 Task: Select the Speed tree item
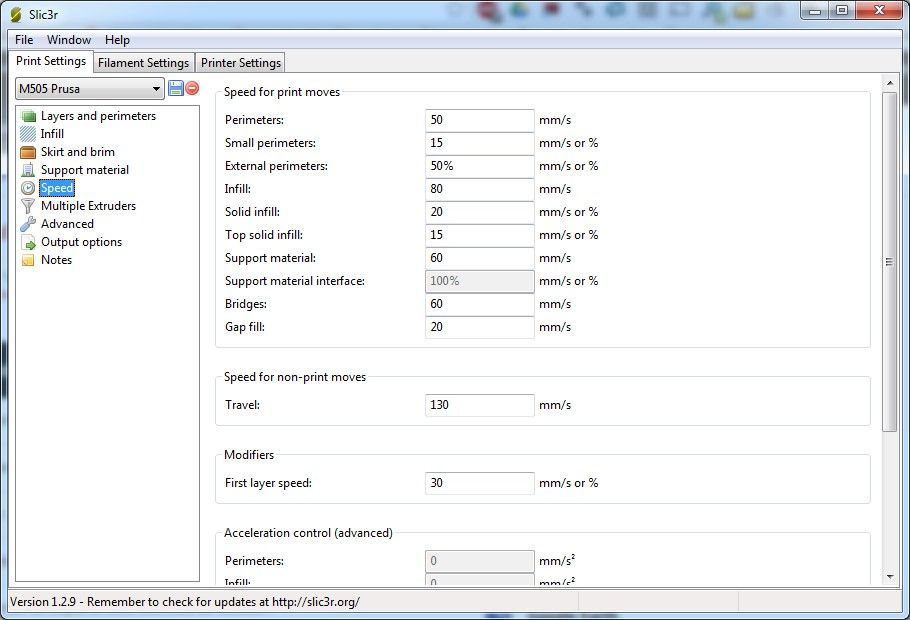coord(57,188)
